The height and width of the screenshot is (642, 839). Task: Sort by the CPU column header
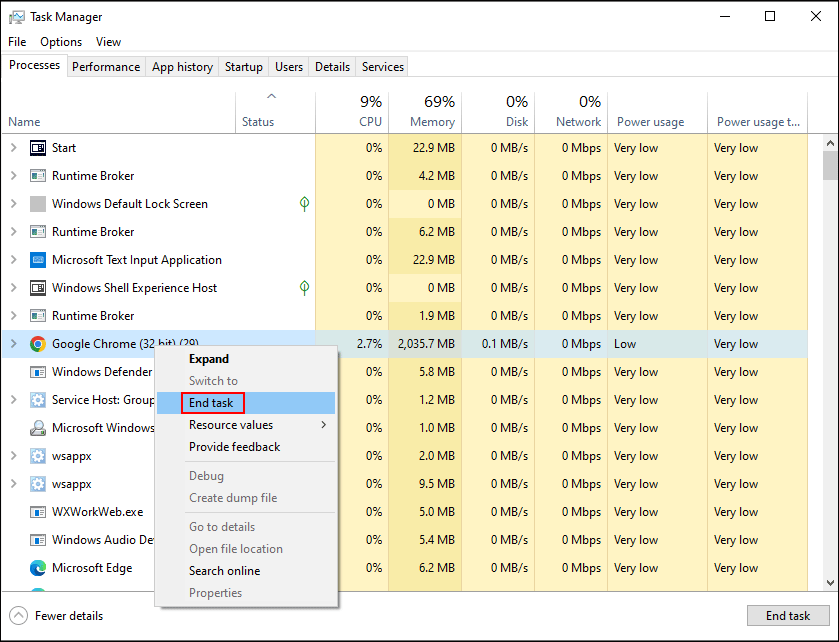[x=352, y=112]
